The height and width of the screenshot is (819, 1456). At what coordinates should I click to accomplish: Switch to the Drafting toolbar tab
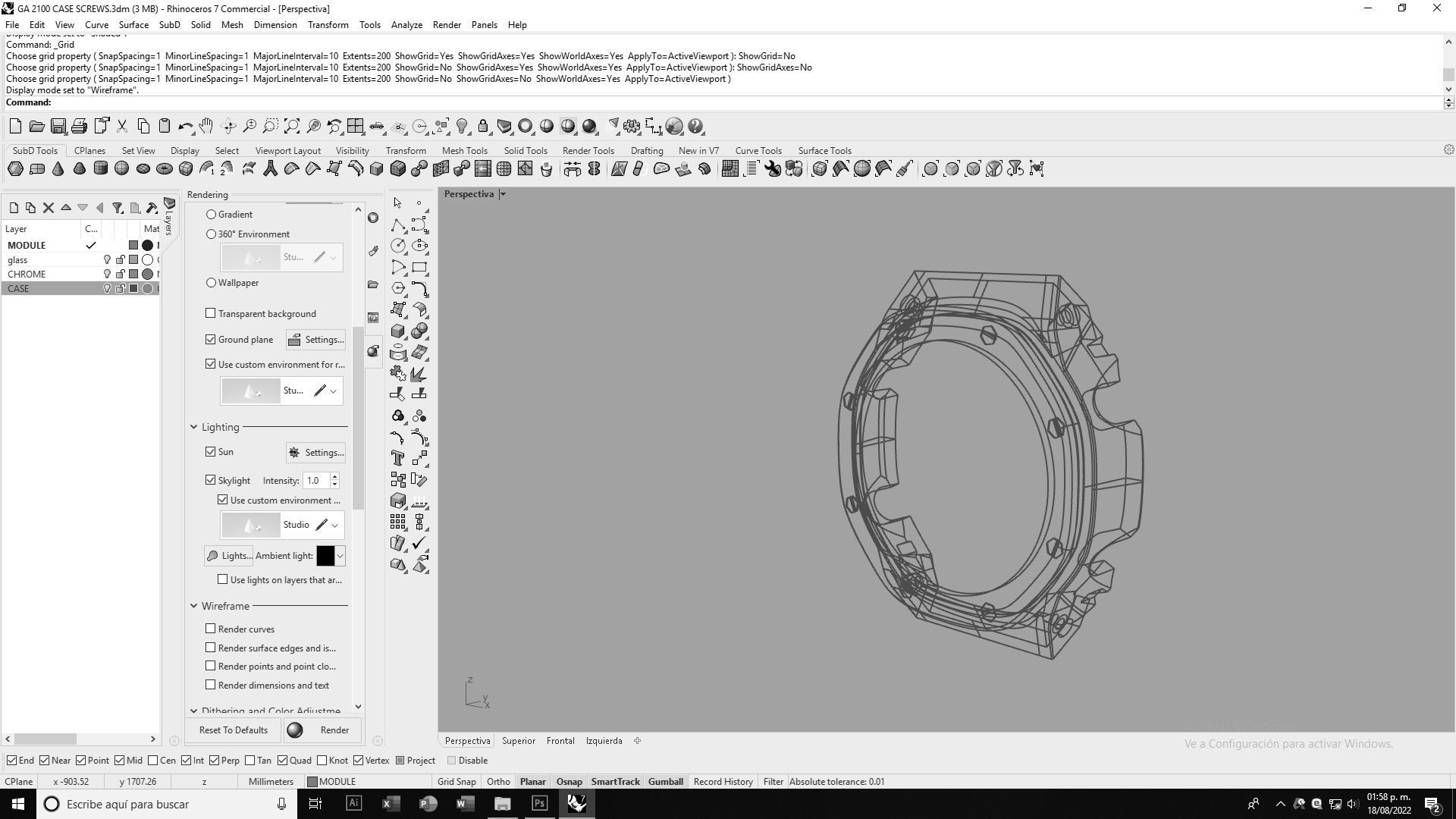(x=647, y=151)
